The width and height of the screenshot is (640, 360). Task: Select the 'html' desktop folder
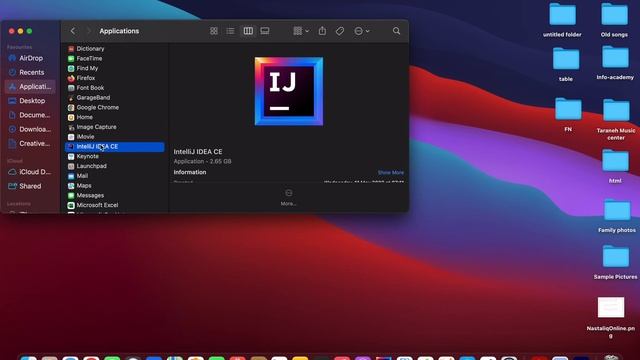point(615,167)
